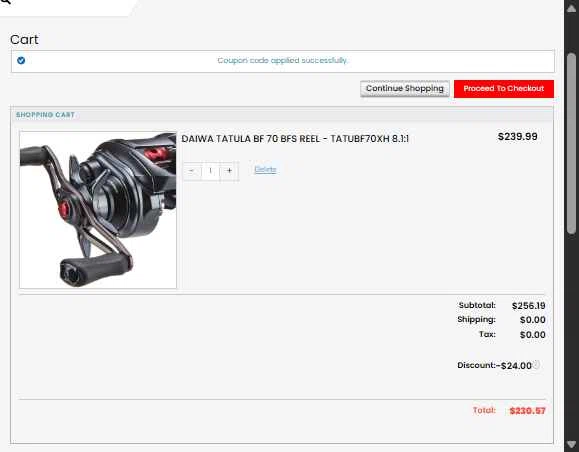Click the Continue Shopping button
579x452 pixels.
(405, 89)
